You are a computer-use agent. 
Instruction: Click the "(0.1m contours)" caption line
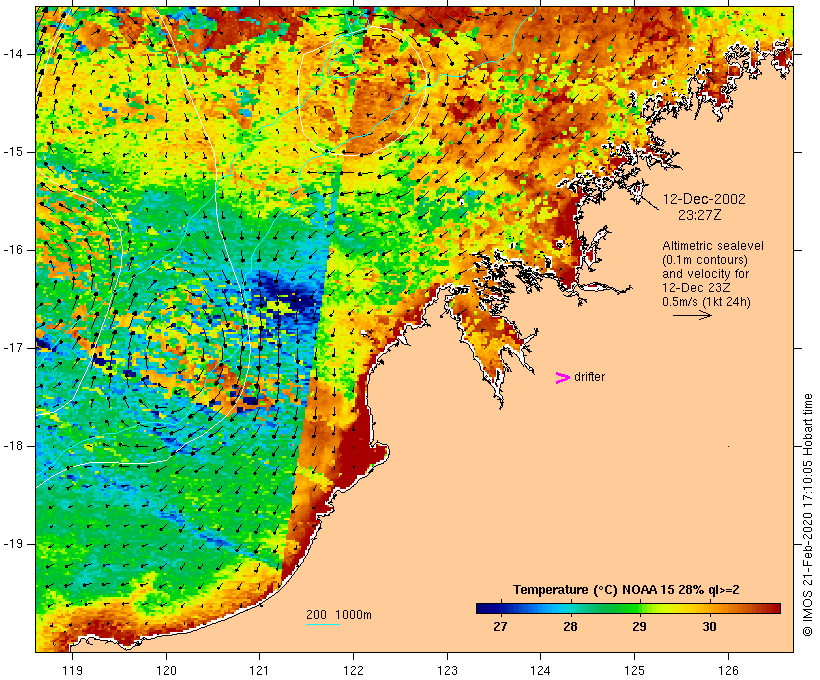tap(705, 260)
